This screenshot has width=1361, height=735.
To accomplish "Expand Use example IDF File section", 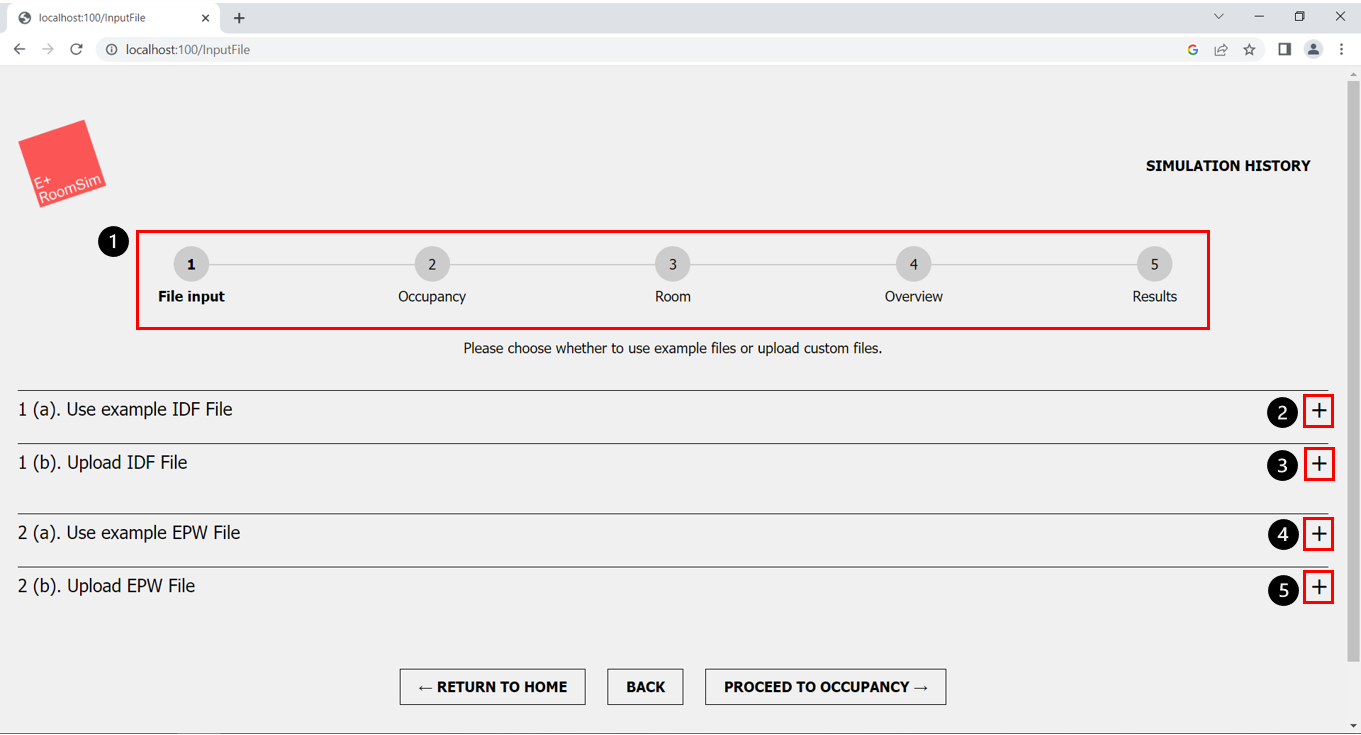I will pyautogui.click(x=1319, y=411).
